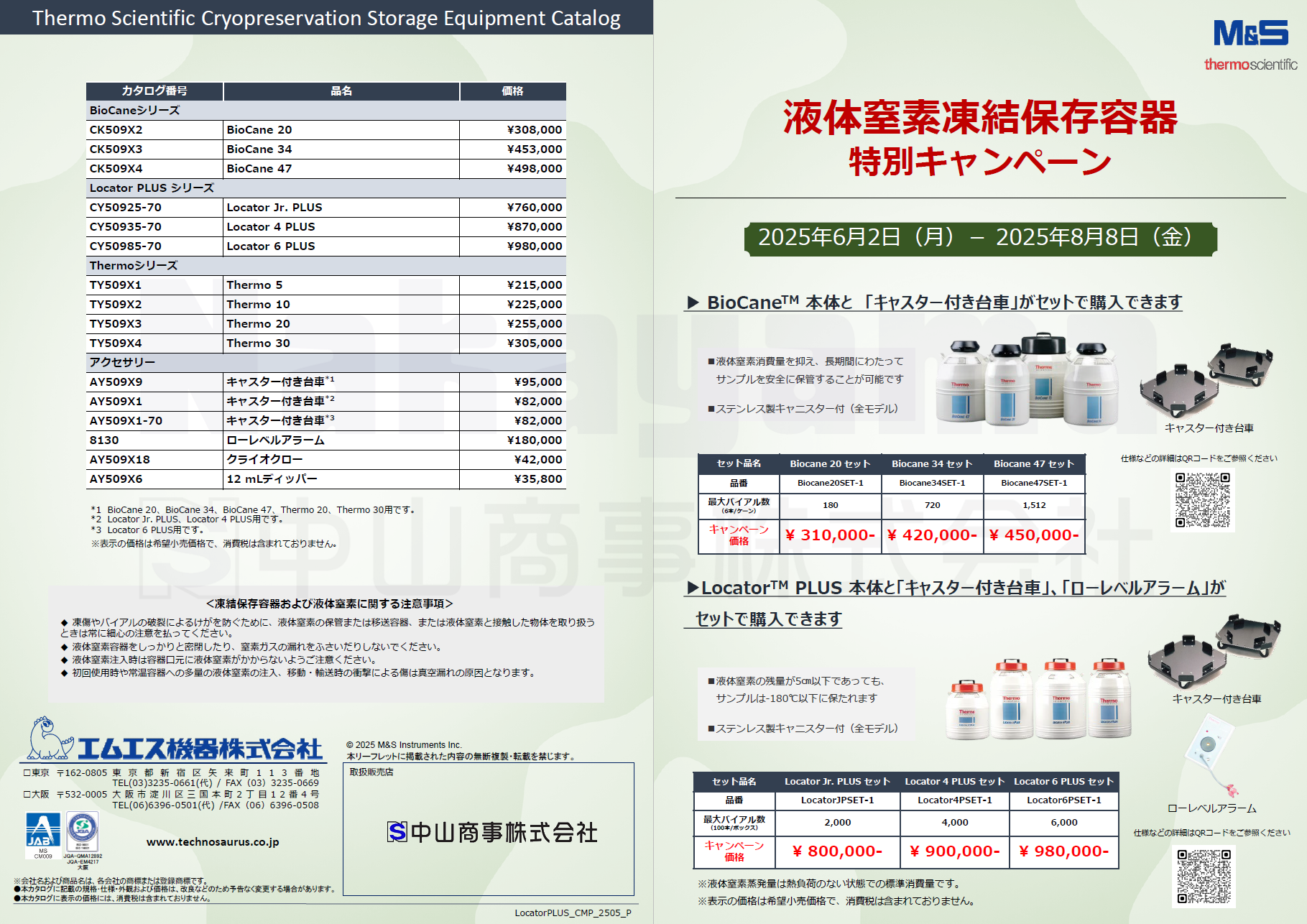Click the Biocane 20 セット column header

(x=831, y=464)
